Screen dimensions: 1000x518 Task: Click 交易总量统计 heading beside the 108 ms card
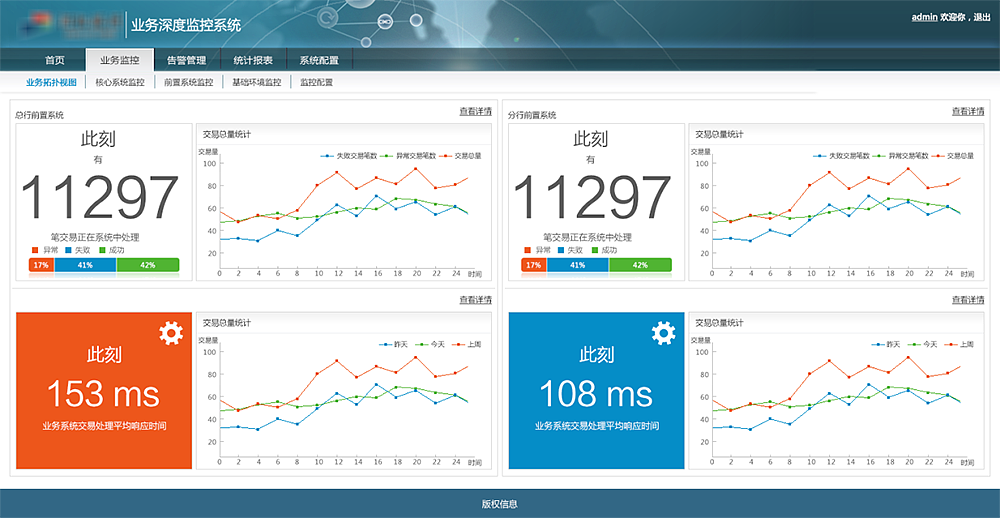tap(719, 323)
